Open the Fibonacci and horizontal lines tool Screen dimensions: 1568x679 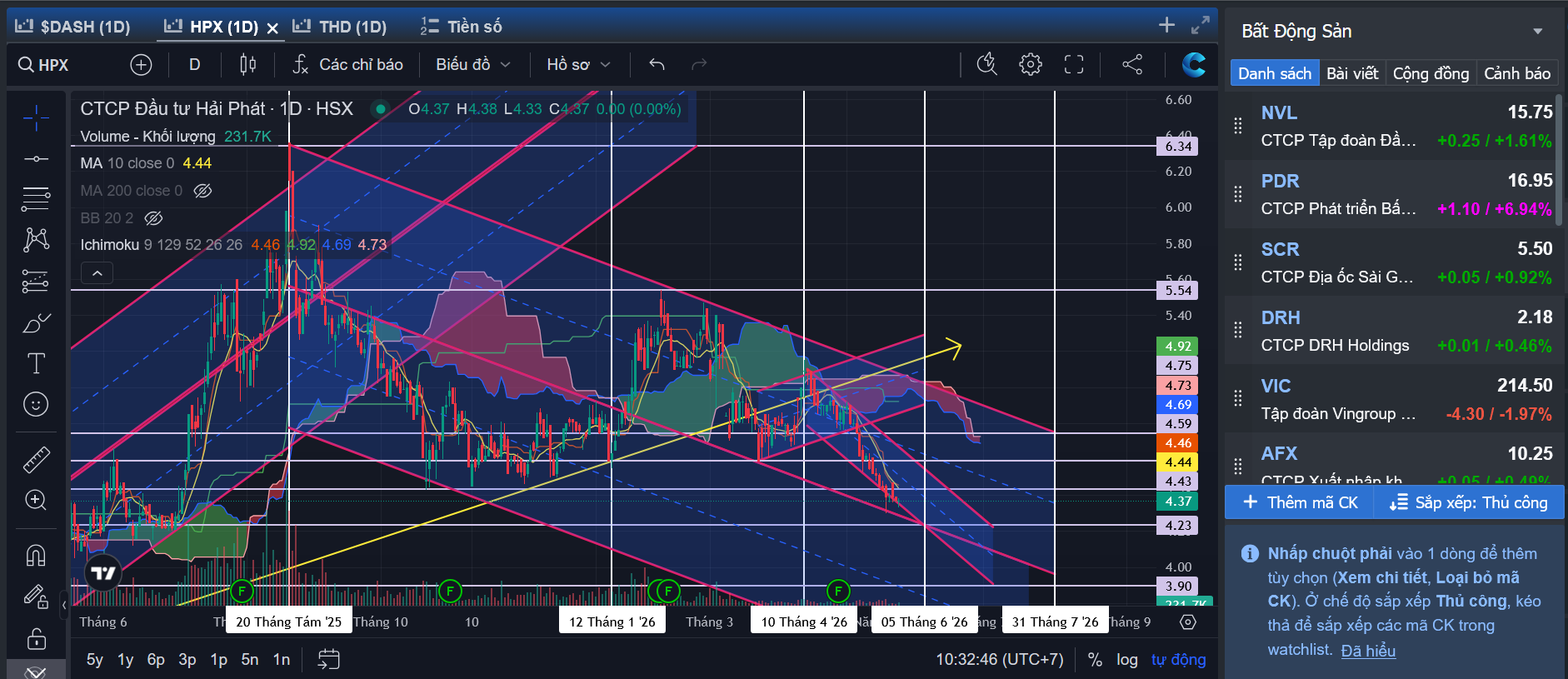[x=35, y=199]
